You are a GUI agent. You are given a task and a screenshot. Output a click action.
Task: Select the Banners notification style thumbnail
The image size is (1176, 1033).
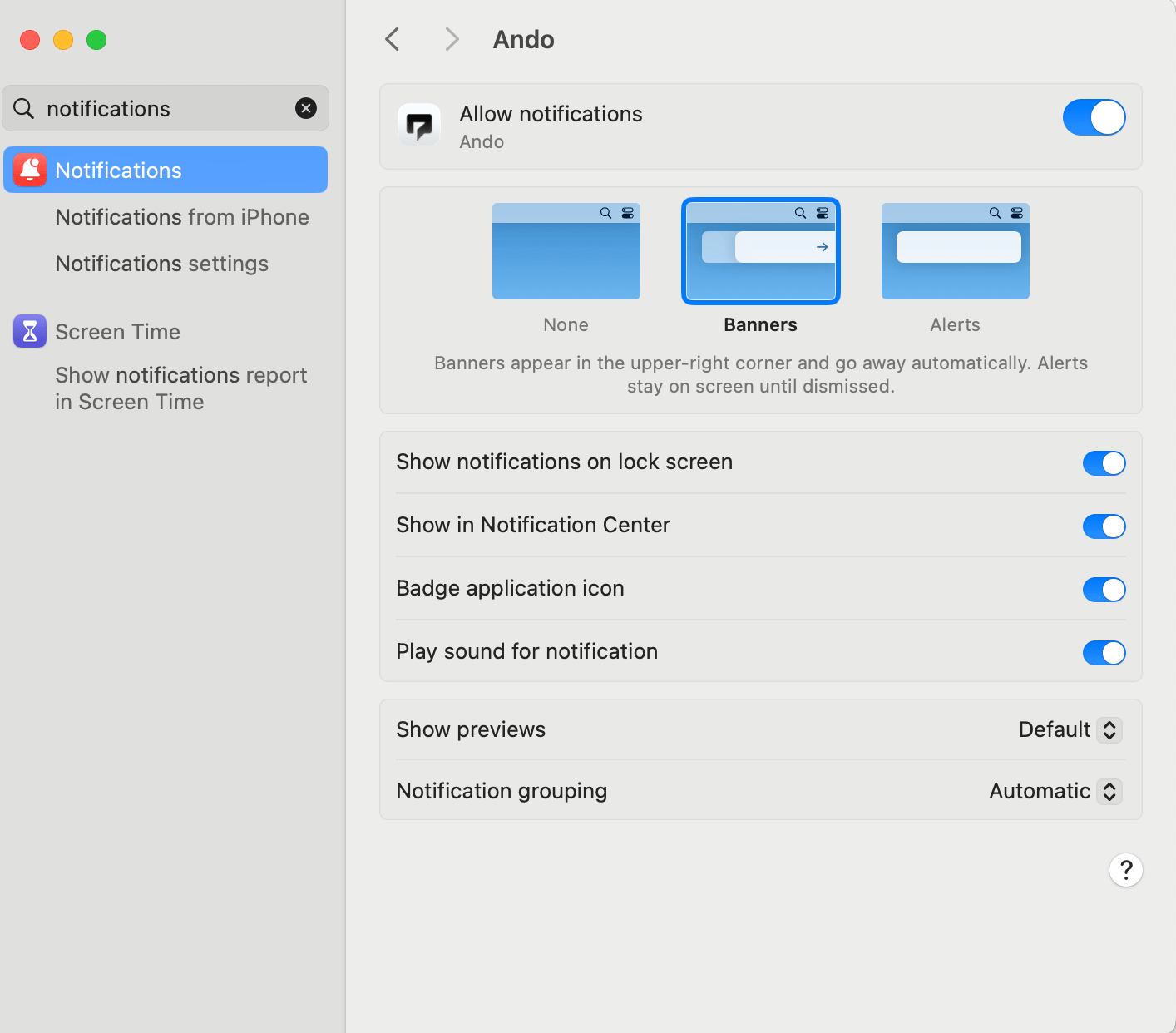[x=761, y=251]
